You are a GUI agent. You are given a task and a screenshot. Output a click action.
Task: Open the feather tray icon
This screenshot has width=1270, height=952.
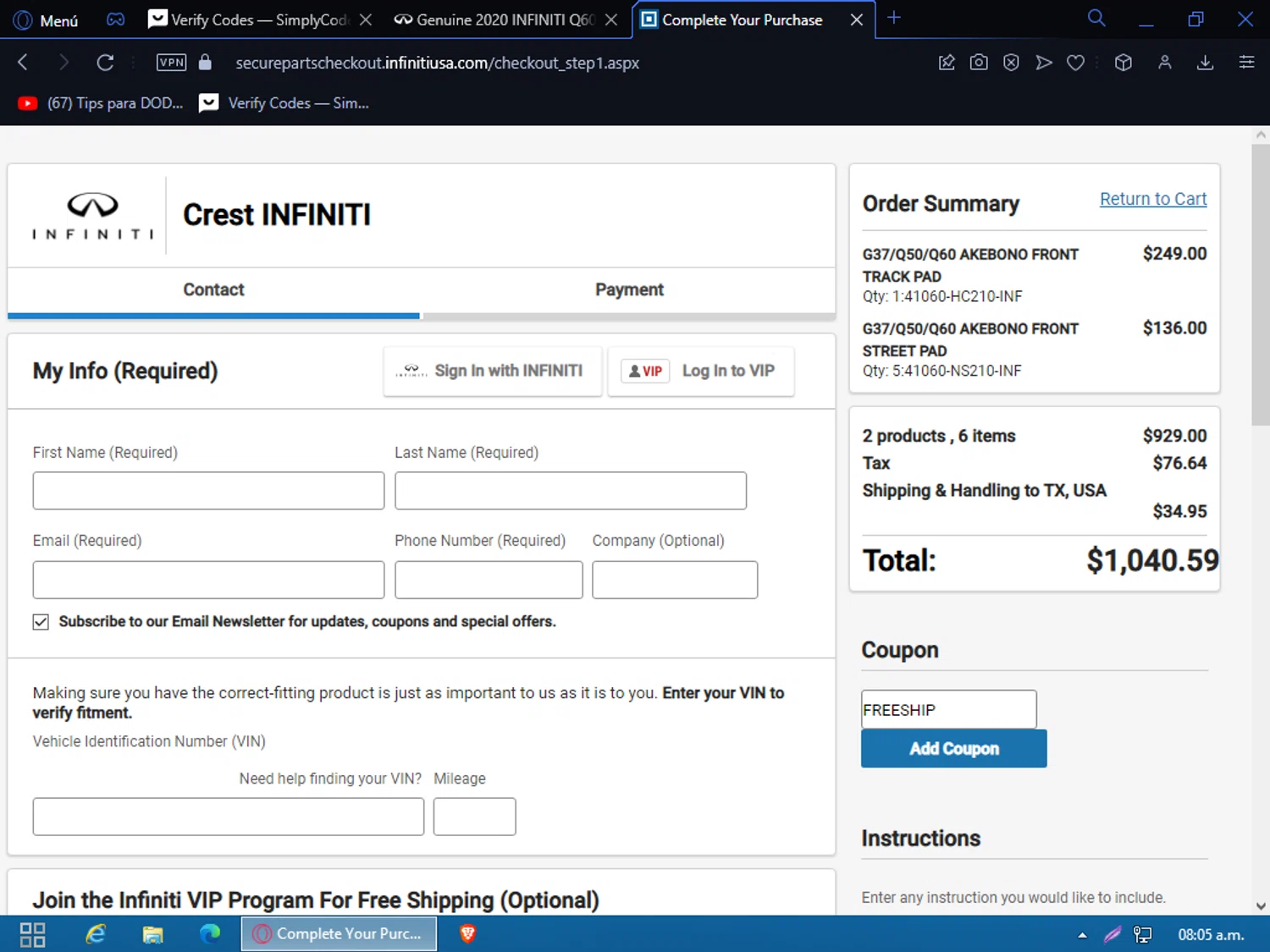pyautogui.click(x=1113, y=935)
